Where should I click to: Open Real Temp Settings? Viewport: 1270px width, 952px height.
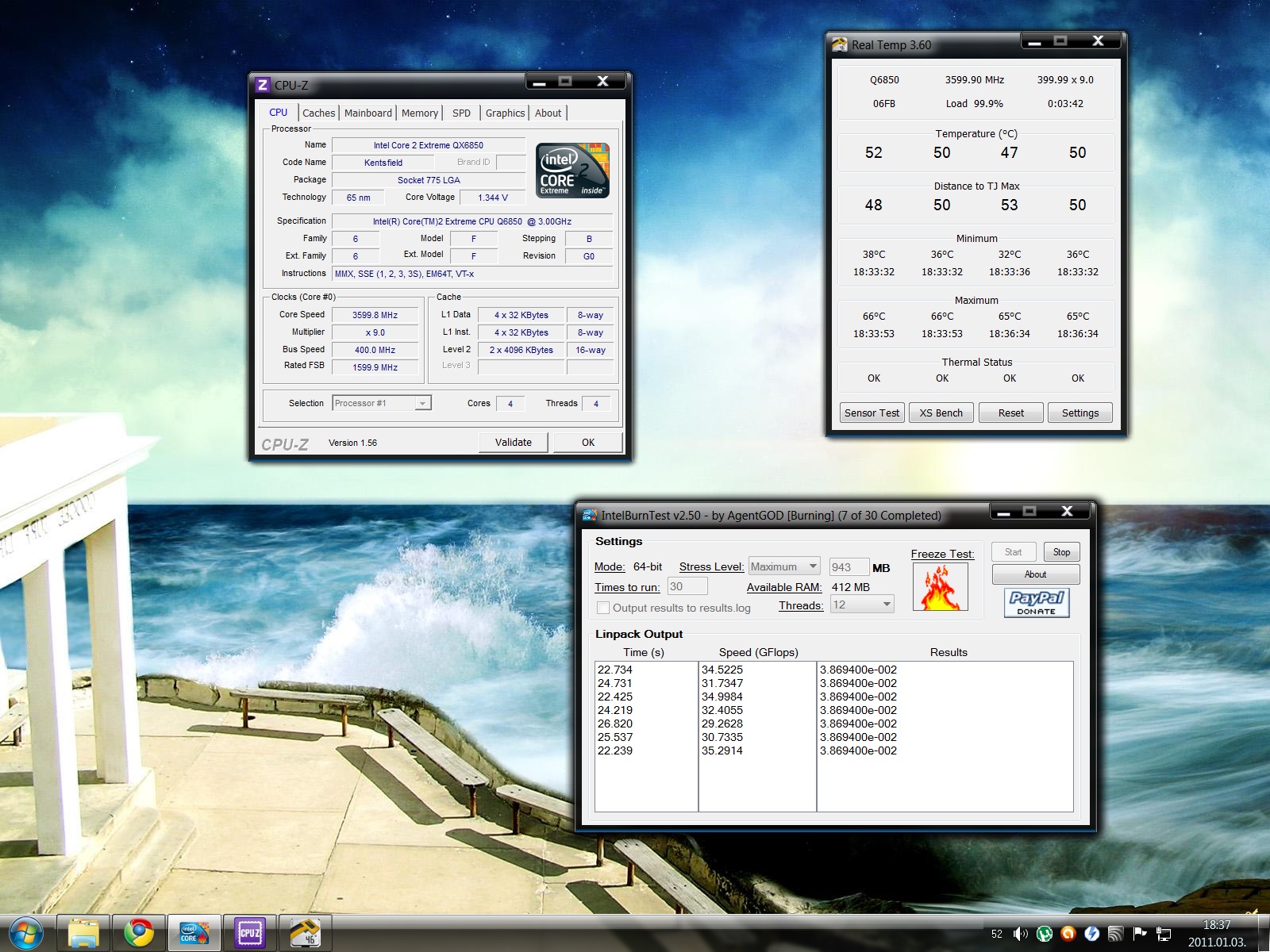click(x=1080, y=413)
